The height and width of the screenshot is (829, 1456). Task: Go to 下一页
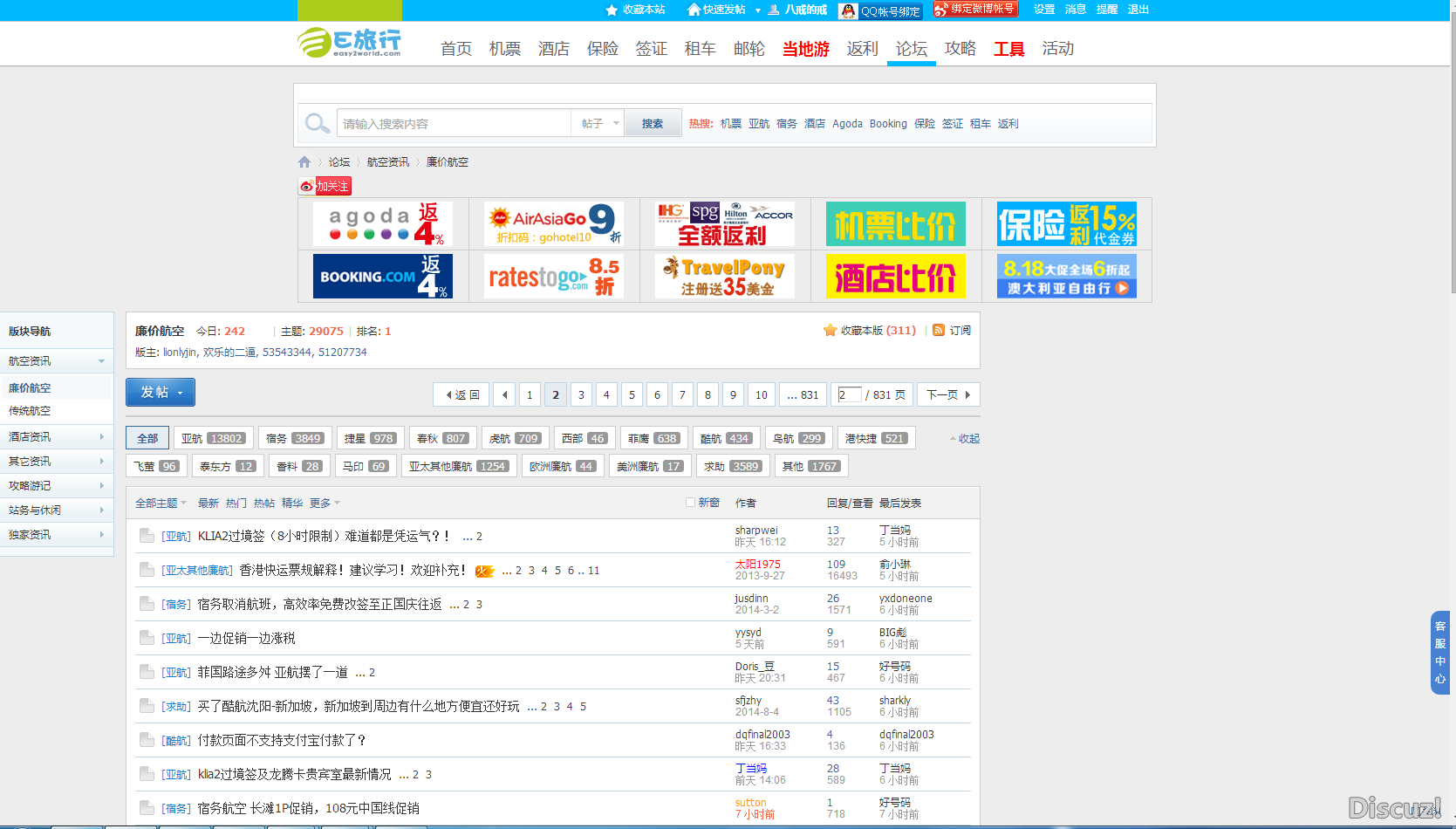click(948, 394)
